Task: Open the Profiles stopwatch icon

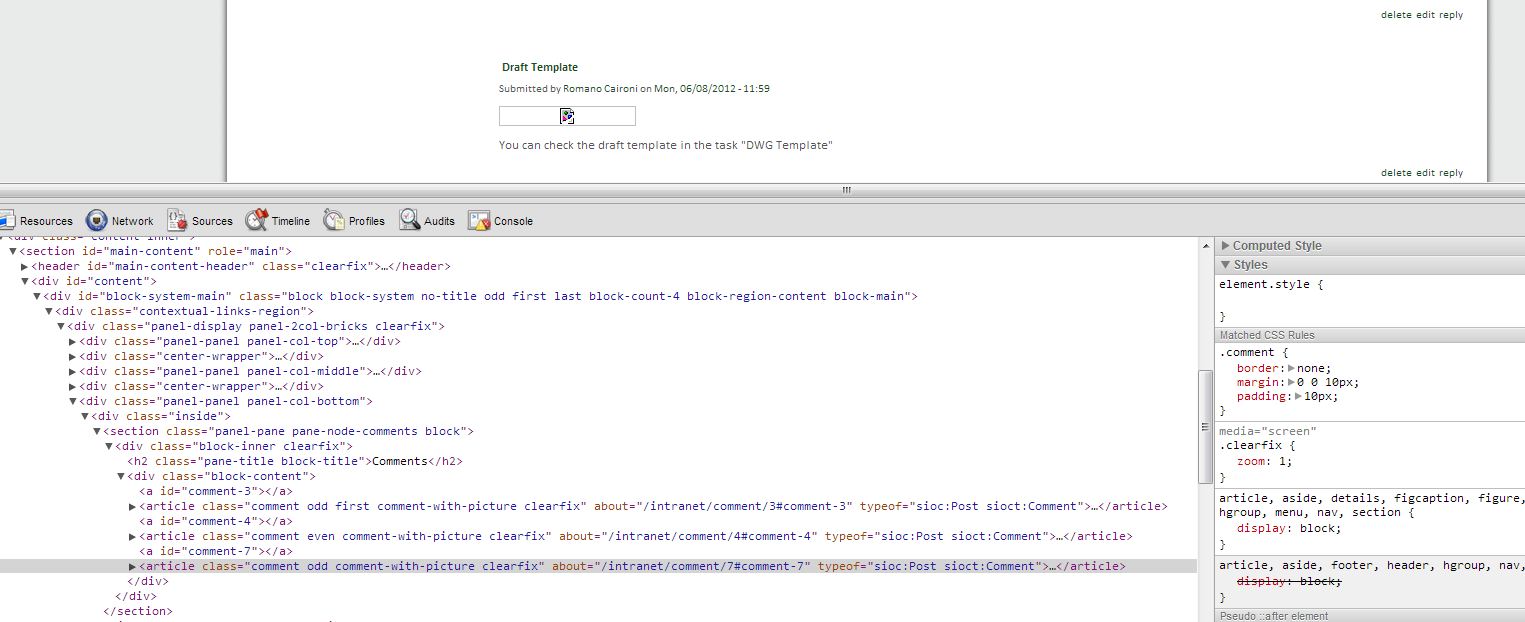Action: click(x=334, y=220)
